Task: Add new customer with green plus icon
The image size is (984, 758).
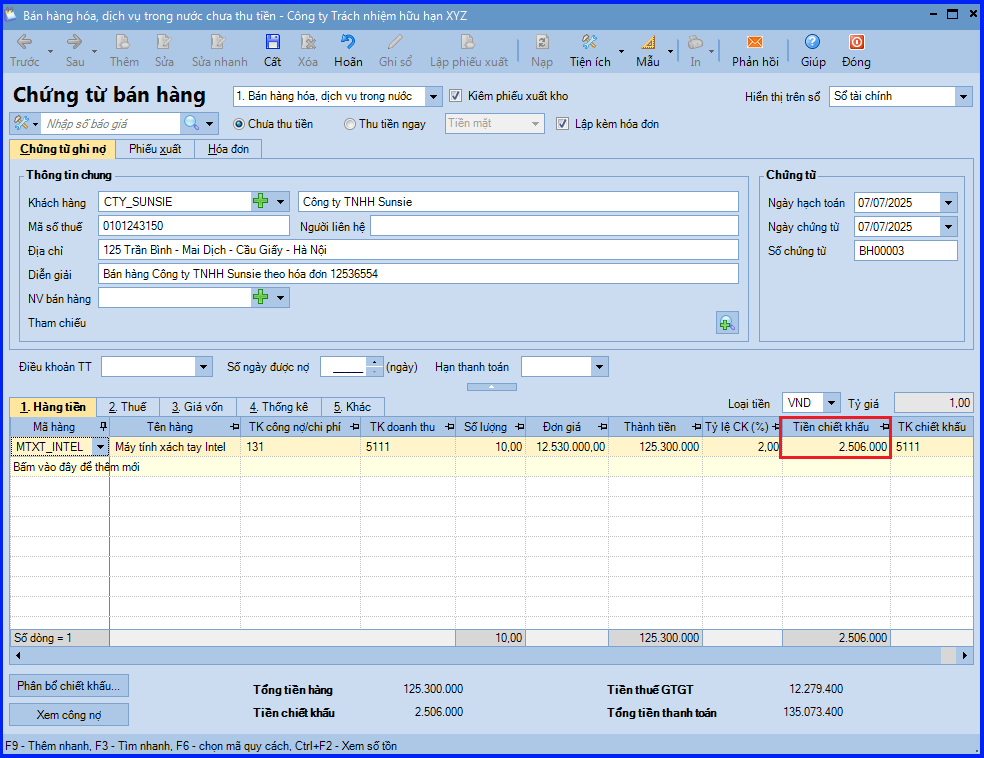Action: coord(260,201)
